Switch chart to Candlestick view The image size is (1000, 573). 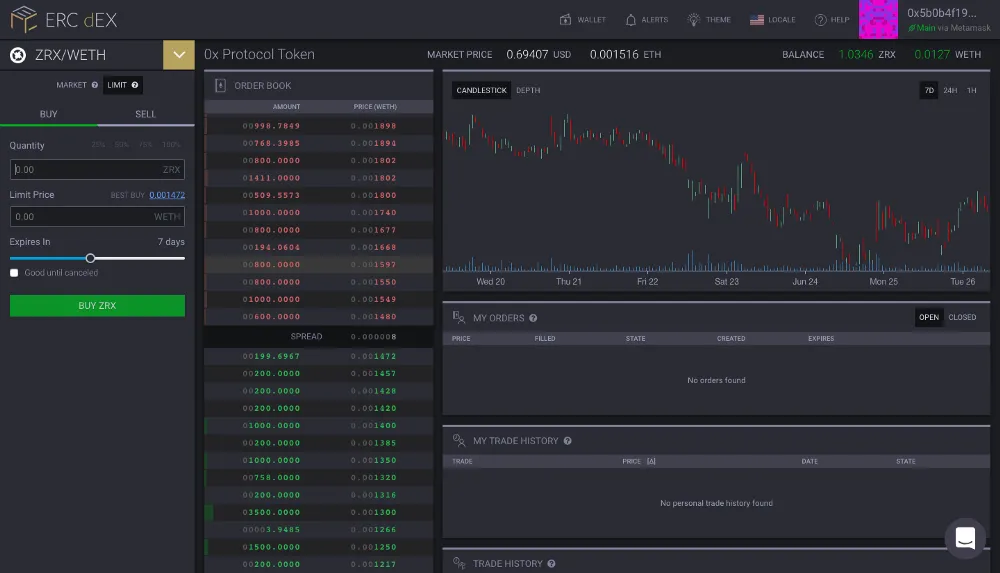(x=482, y=91)
